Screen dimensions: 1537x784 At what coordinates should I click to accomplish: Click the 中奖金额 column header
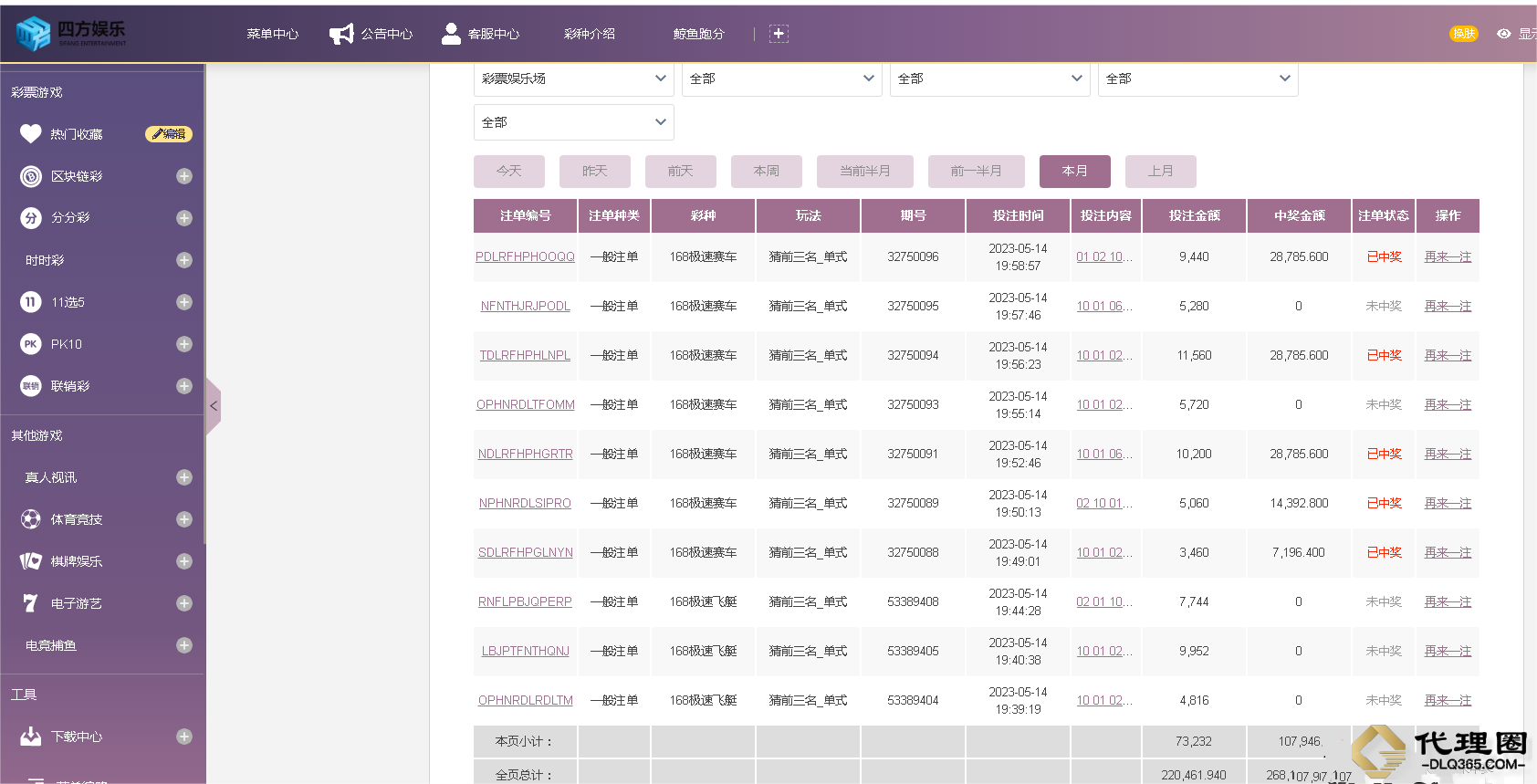point(1299,216)
